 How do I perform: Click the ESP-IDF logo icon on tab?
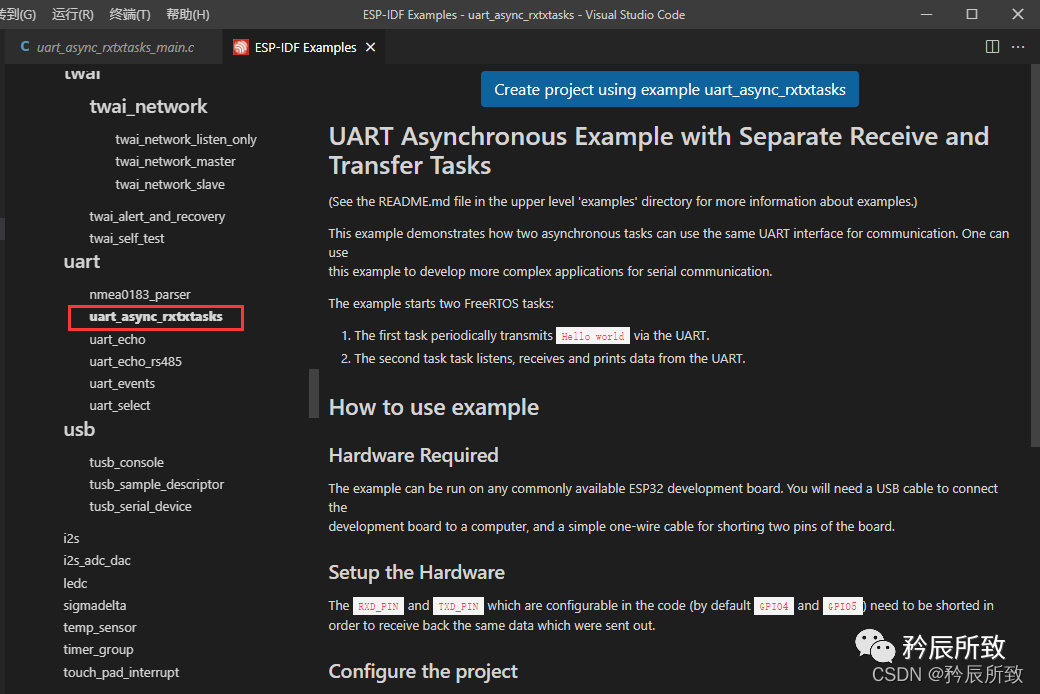pyautogui.click(x=241, y=48)
